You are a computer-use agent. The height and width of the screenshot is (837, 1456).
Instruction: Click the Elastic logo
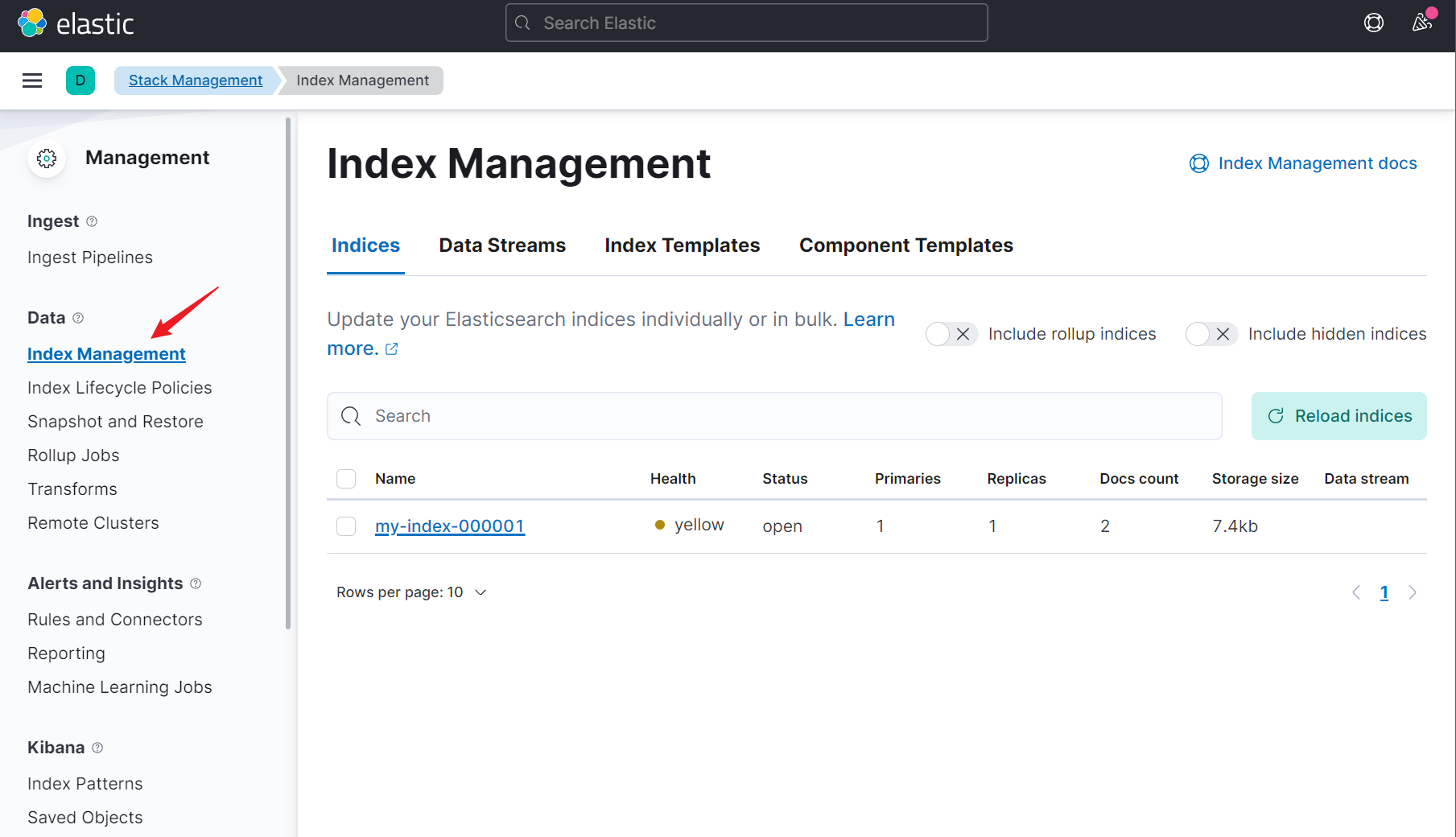76,23
